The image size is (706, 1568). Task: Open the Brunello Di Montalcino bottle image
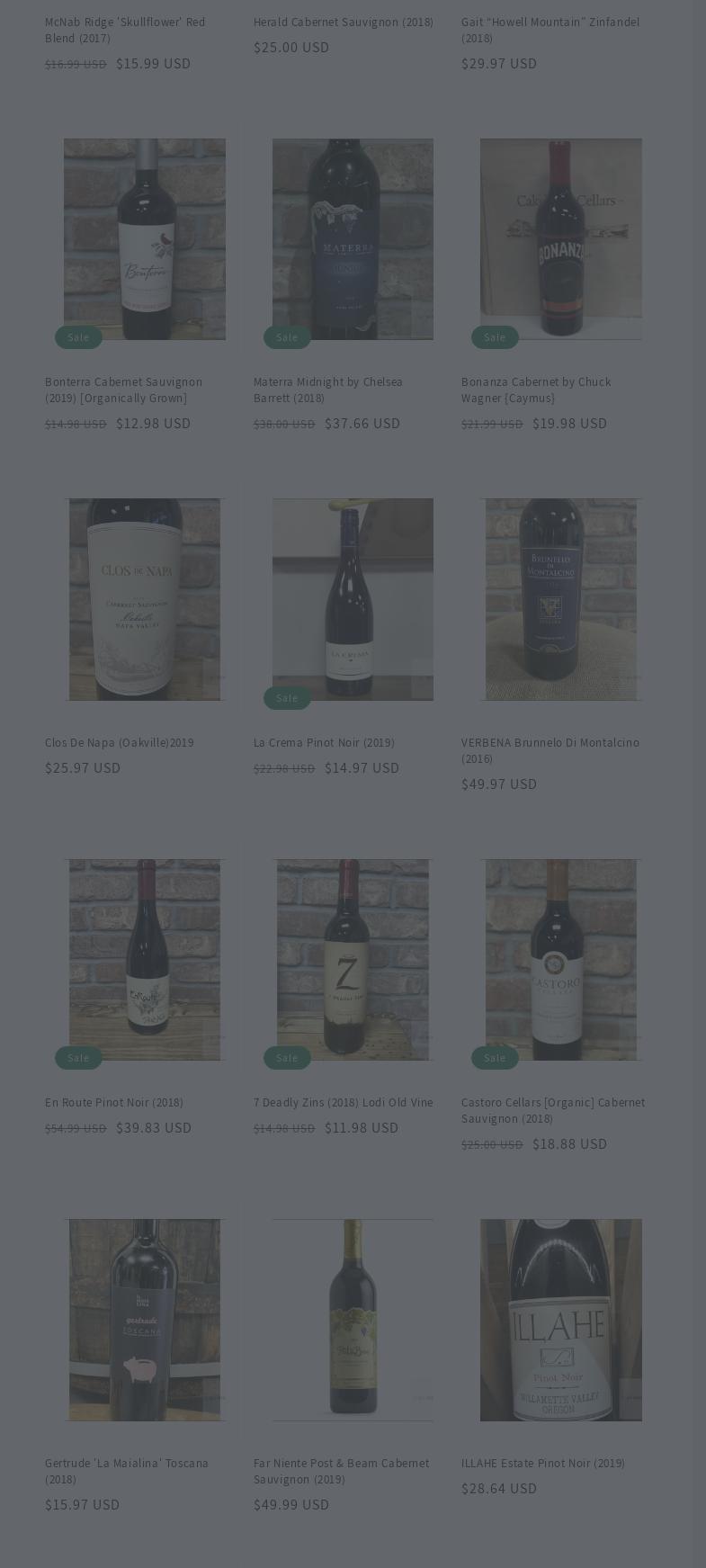[561, 599]
